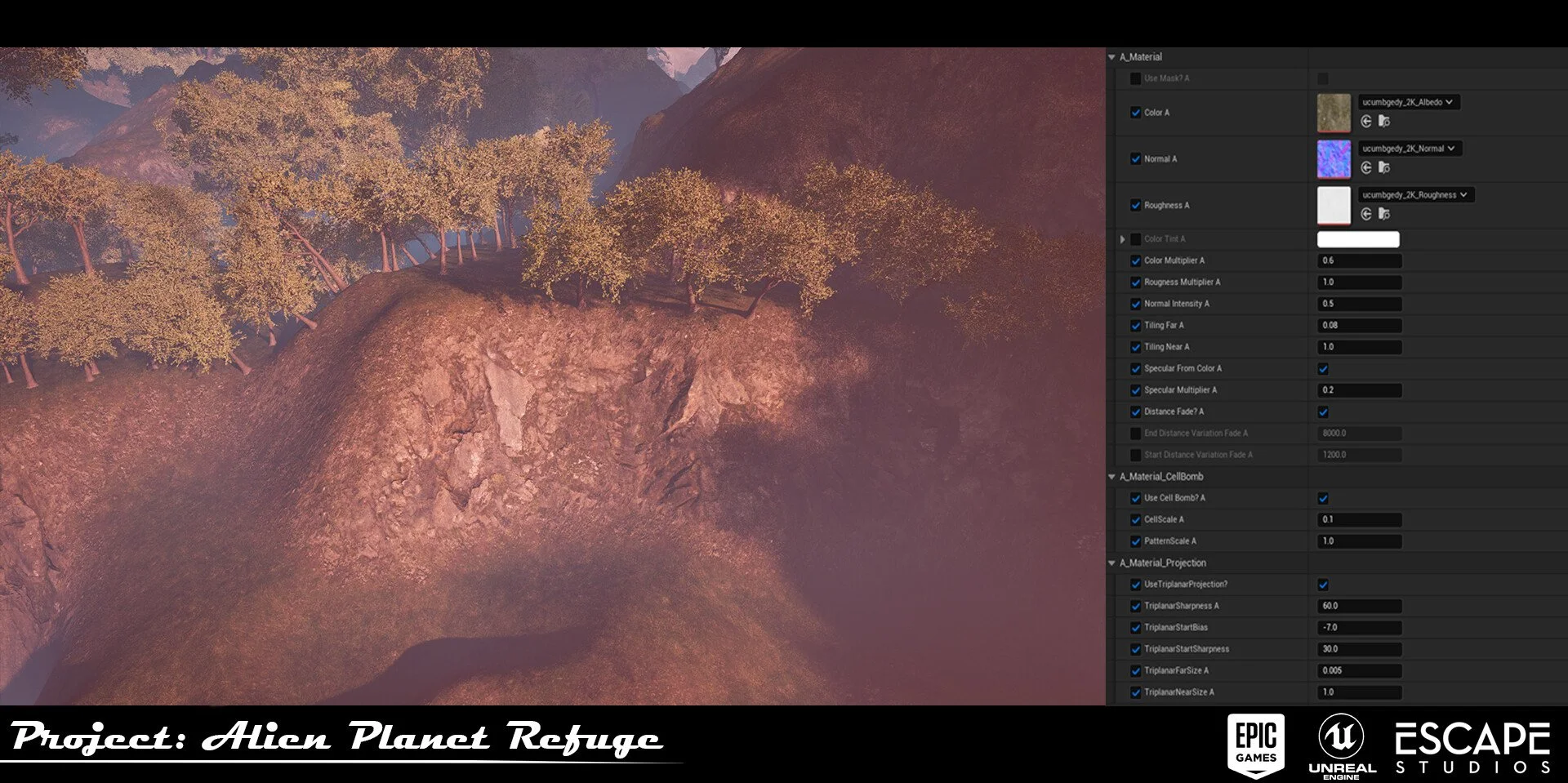
Task: Click the TriplanarStartBias value field
Action: click(1360, 628)
